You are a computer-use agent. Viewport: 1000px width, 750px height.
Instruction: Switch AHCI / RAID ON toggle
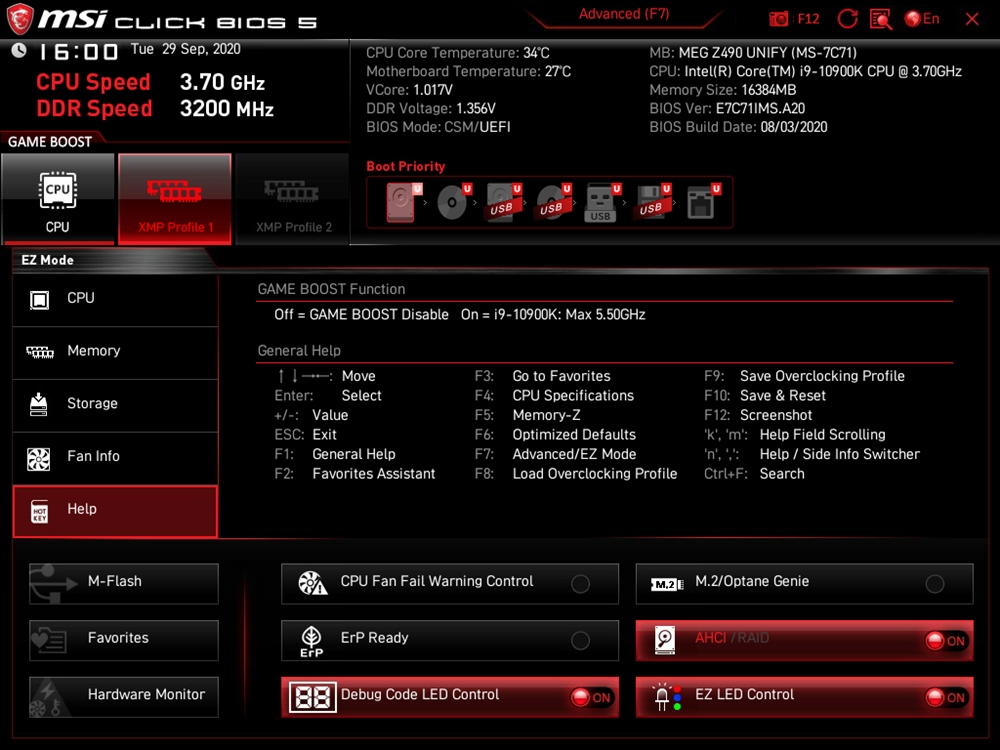[x=947, y=641]
